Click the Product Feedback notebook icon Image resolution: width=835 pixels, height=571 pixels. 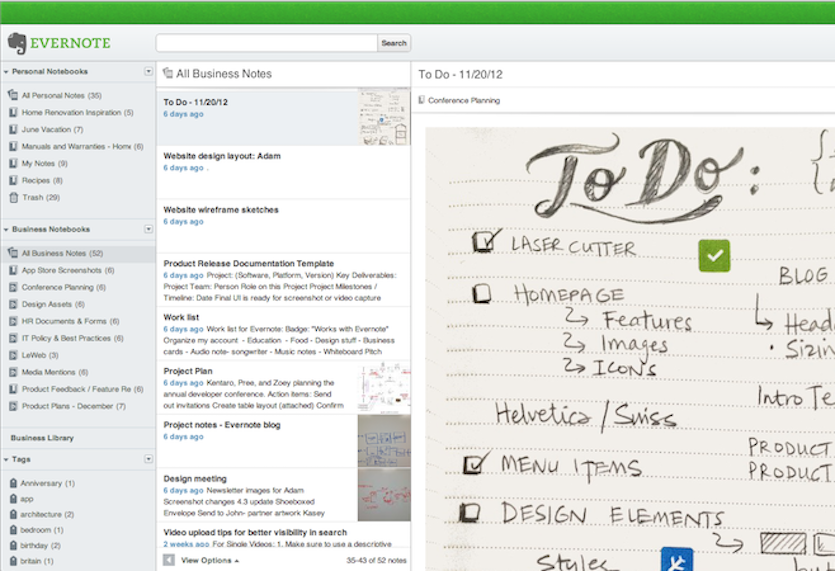click(13, 389)
